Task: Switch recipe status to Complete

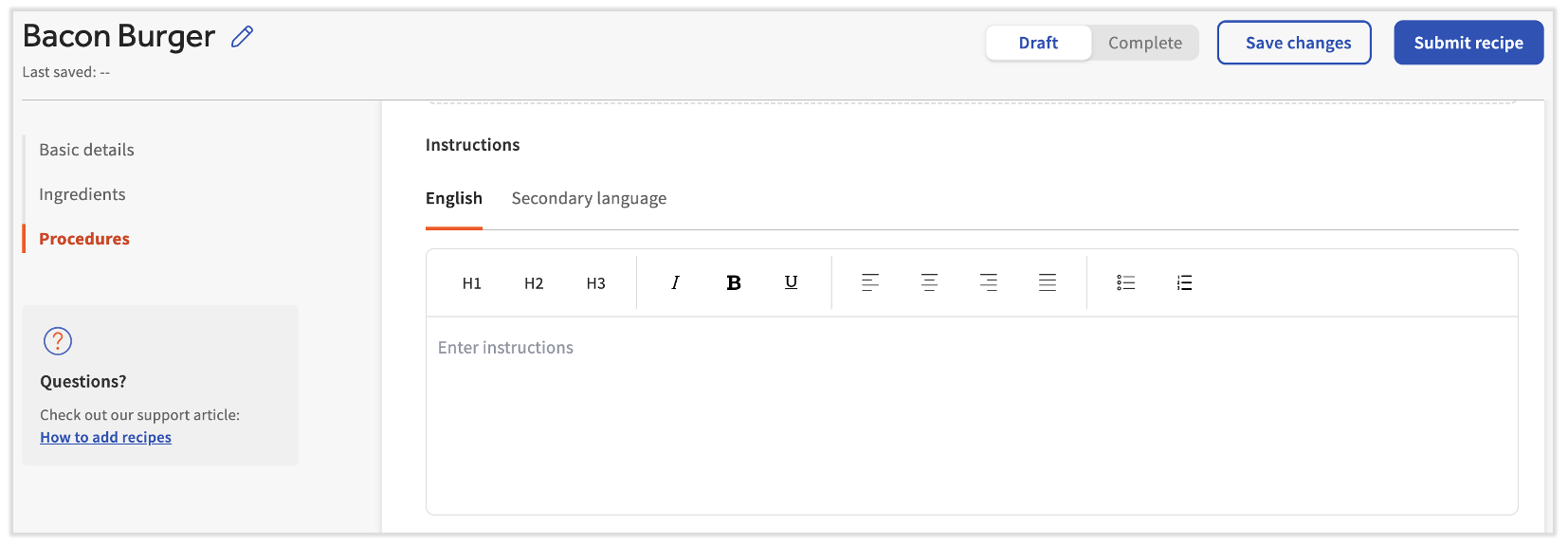Action: [1144, 43]
